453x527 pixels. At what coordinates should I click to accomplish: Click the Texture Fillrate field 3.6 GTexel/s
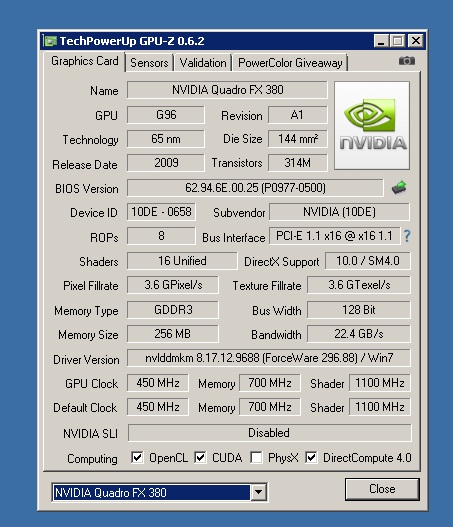359,285
